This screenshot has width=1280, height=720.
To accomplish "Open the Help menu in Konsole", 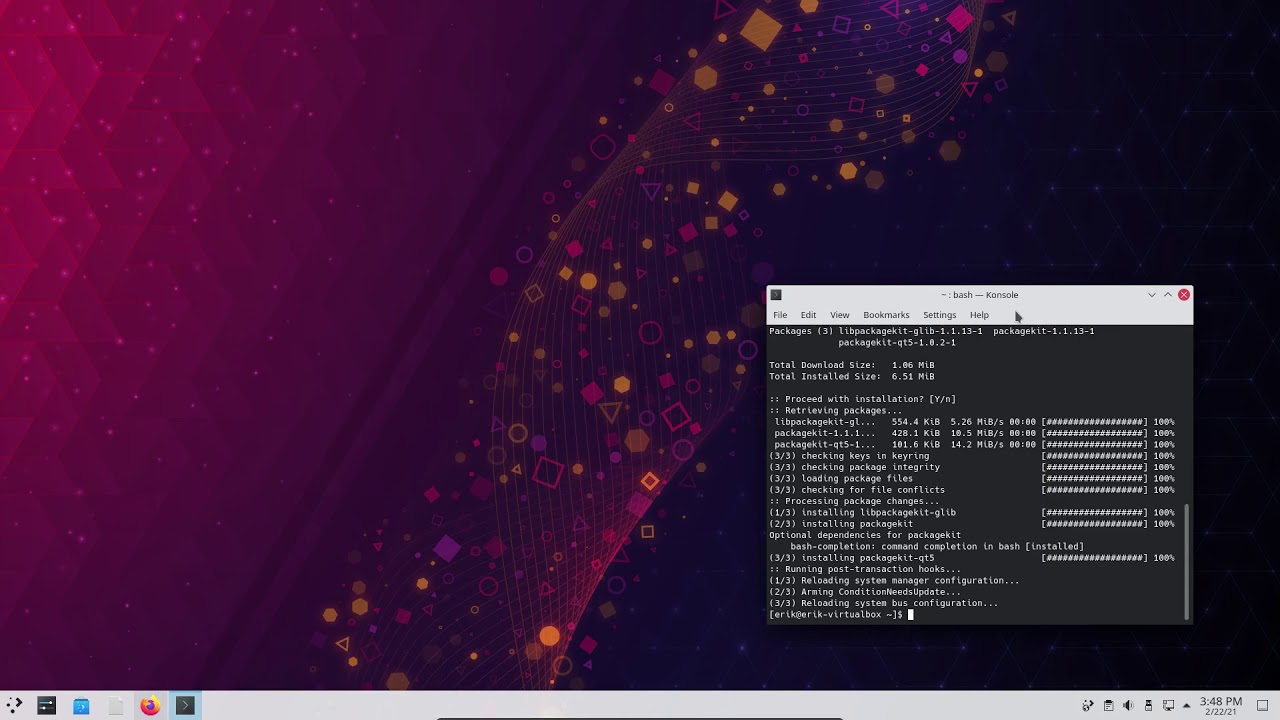I will tap(979, 315).
